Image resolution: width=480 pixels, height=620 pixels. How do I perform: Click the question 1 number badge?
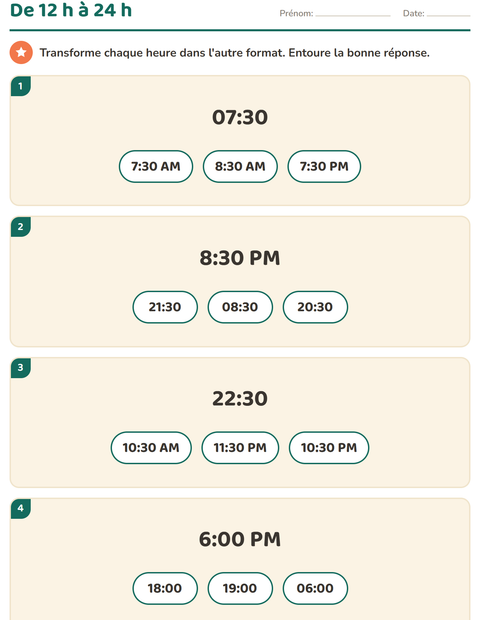click(21, 86)
